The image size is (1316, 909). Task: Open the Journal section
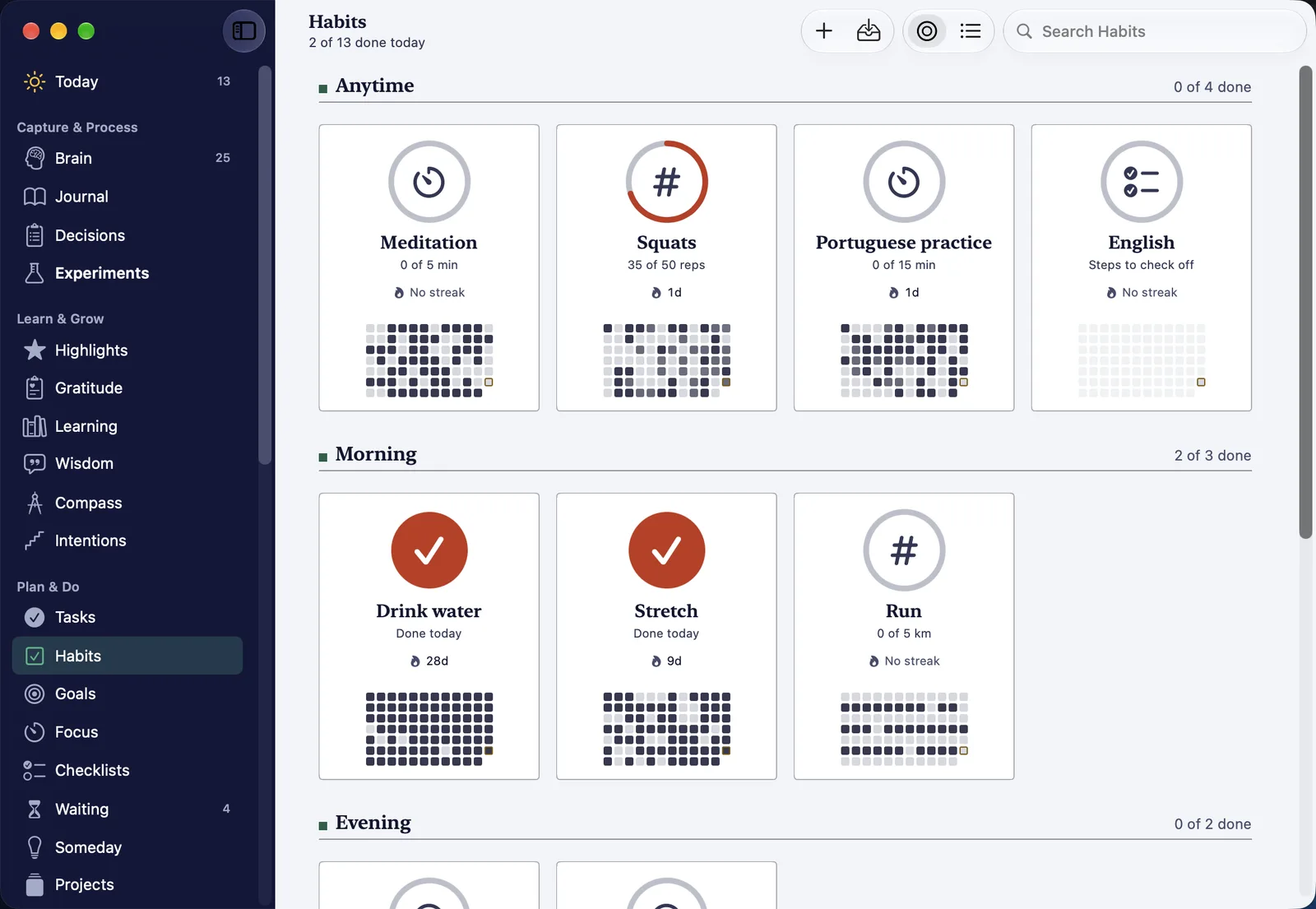click(x=127, y=197)
